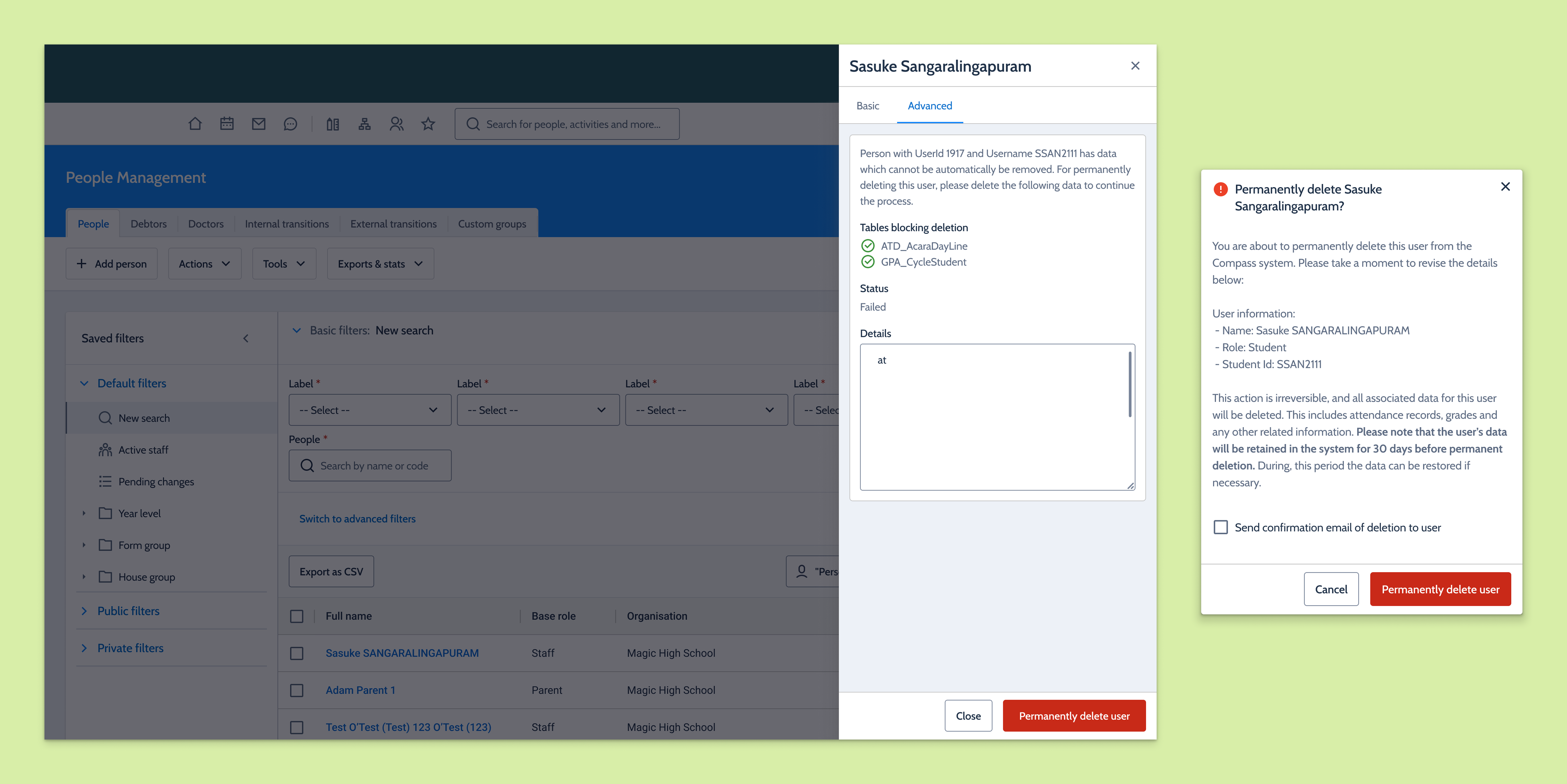This screenshot has height=784, width=1567.
Task: Open the teaching and learning book icon
Action: (x=333, y=124)
